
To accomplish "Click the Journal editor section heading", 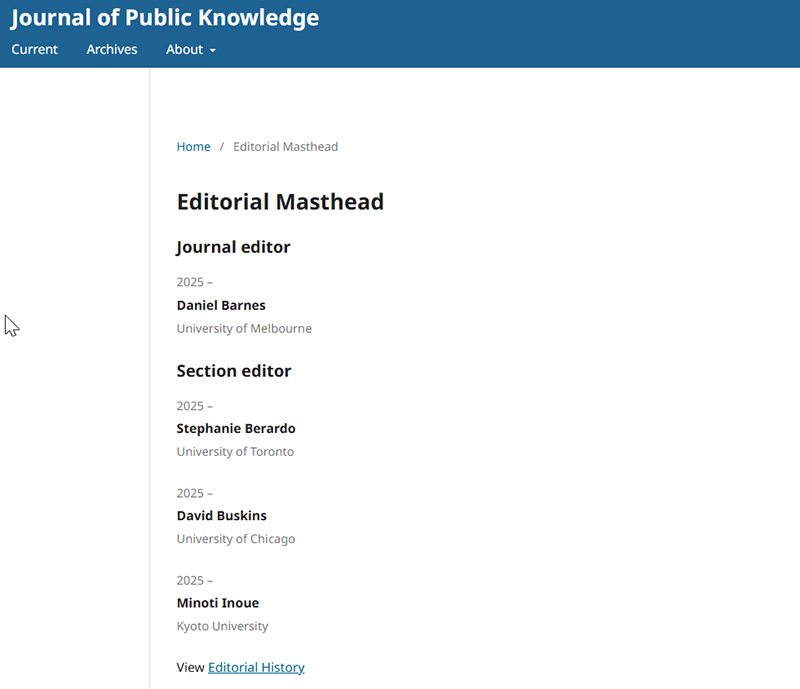I will 233,248.
